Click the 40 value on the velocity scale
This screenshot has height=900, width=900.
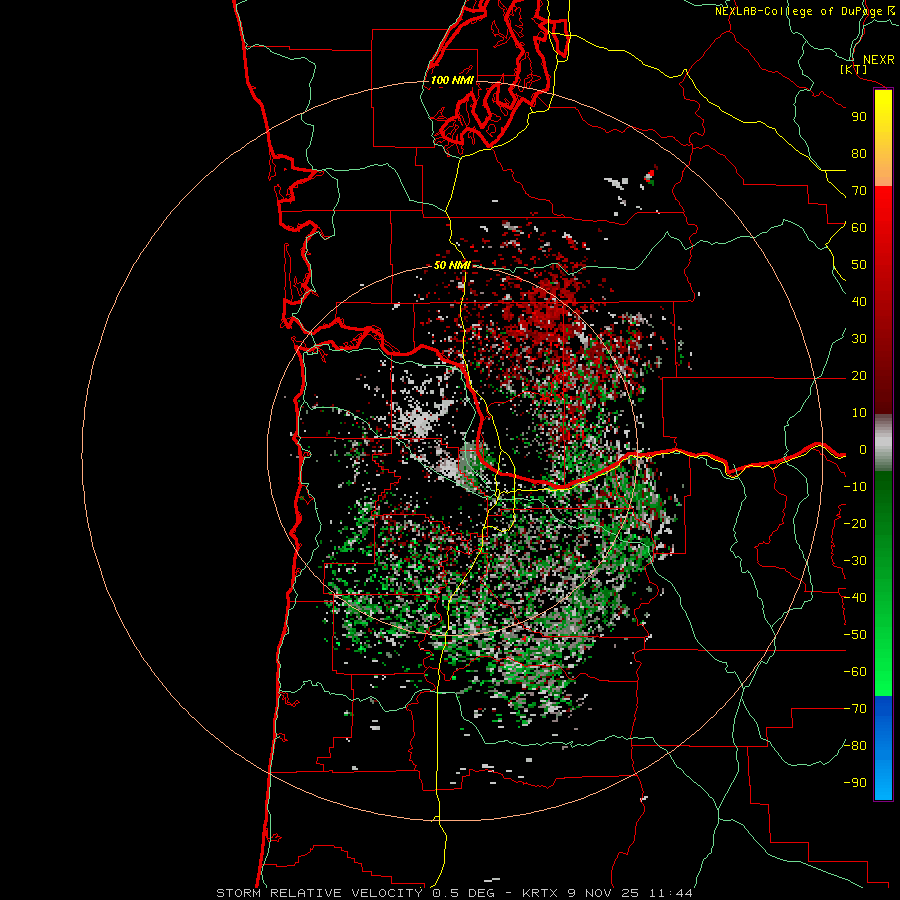859,301
